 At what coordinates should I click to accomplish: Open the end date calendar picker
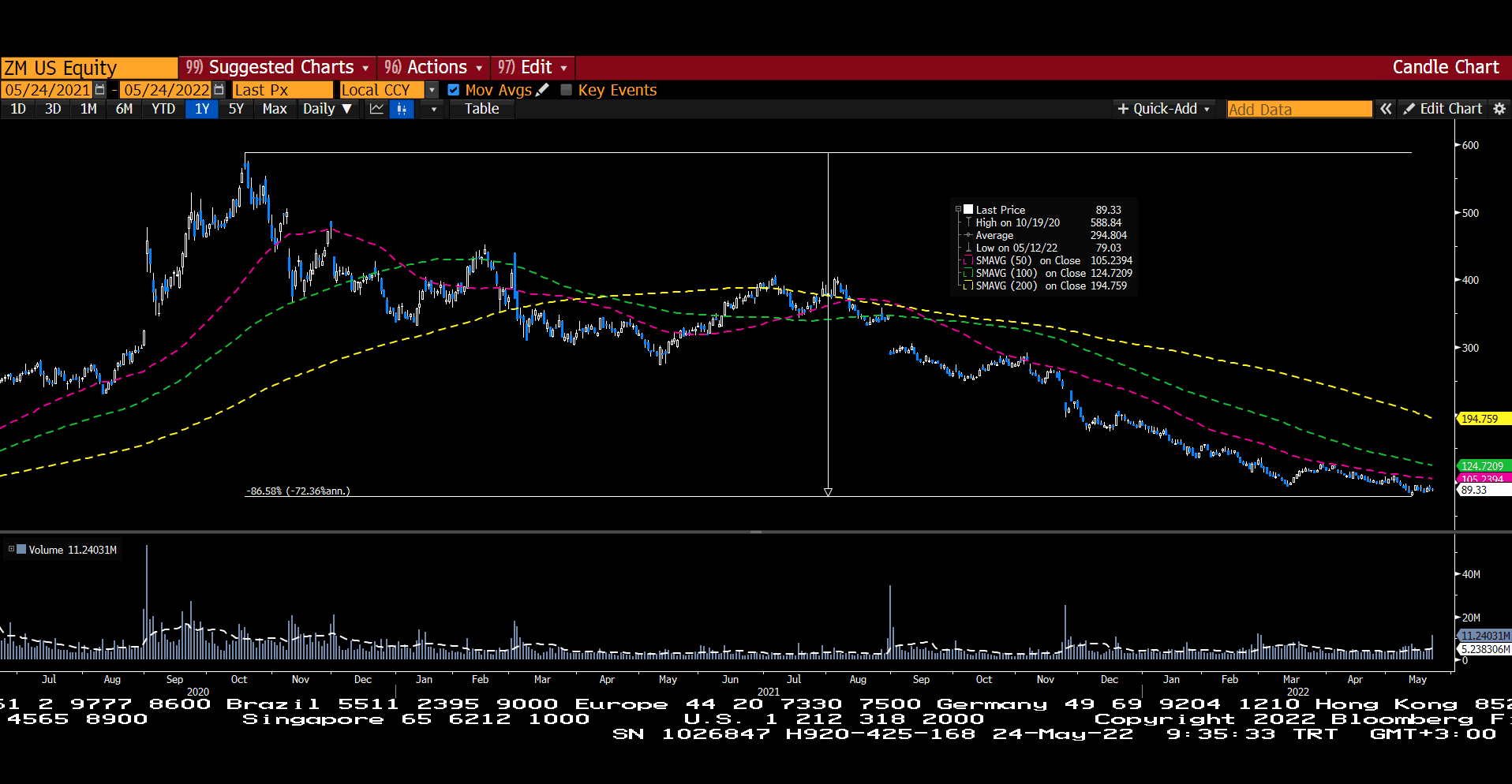point(219,90)
